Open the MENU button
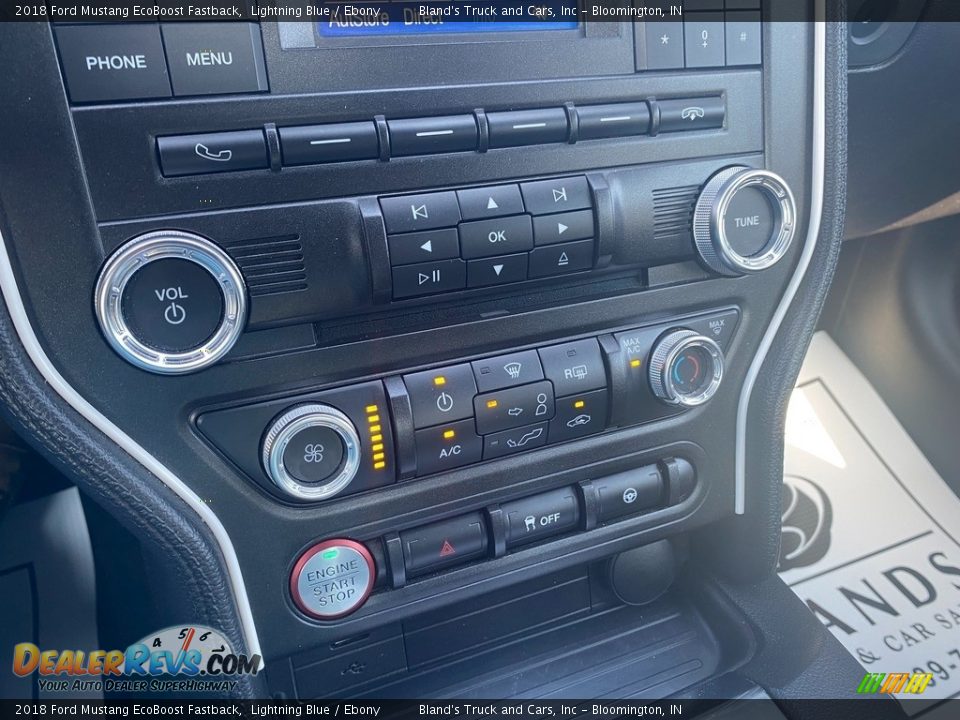This screenshot has height=720, width=960. [211, 58]
